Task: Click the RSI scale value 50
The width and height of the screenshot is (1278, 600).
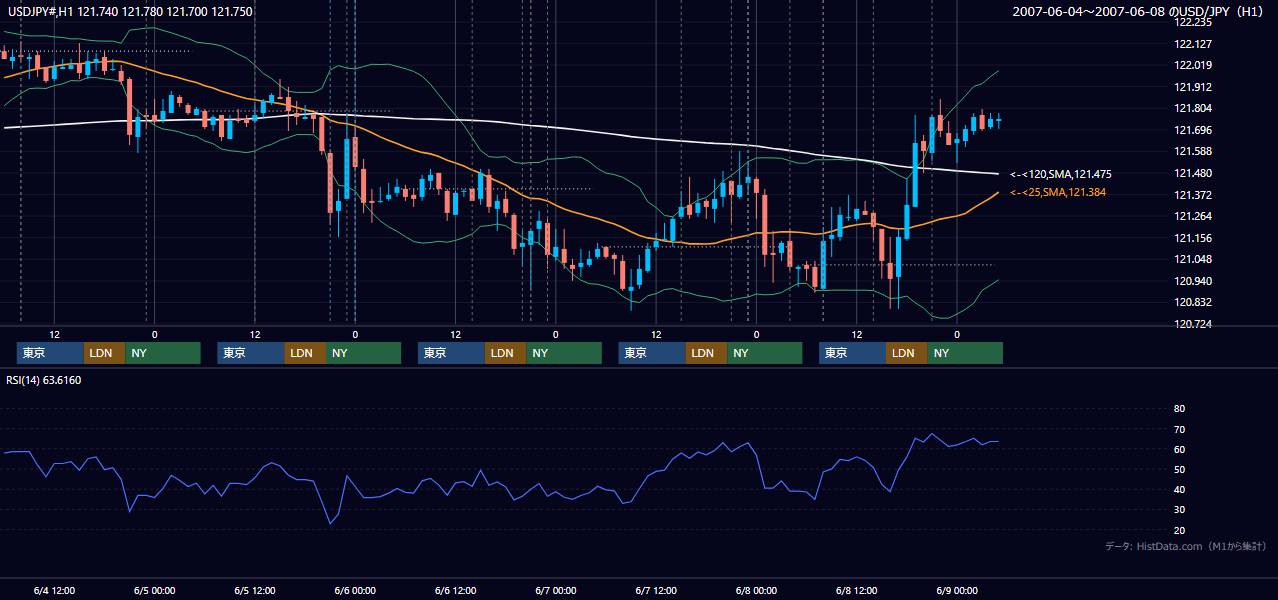Action: 1179,469
